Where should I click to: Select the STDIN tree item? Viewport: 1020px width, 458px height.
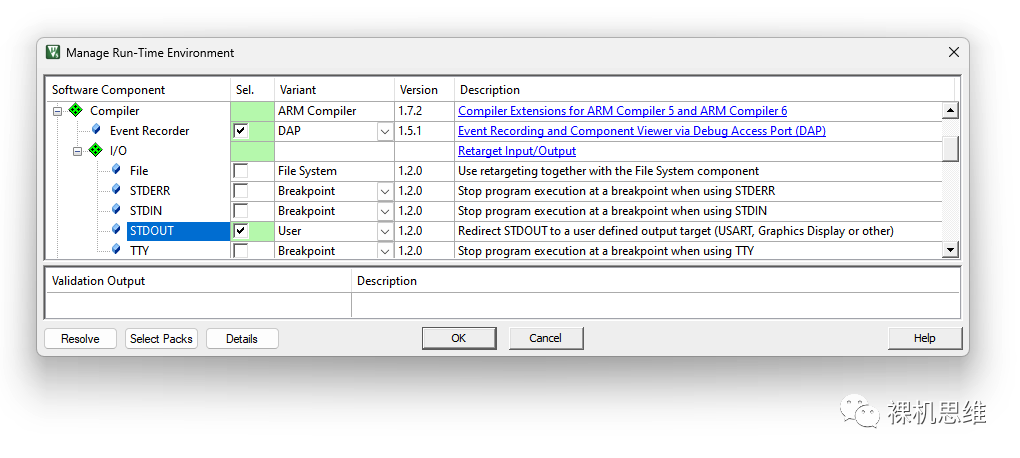pyautogui.click(x=146, y=211)
